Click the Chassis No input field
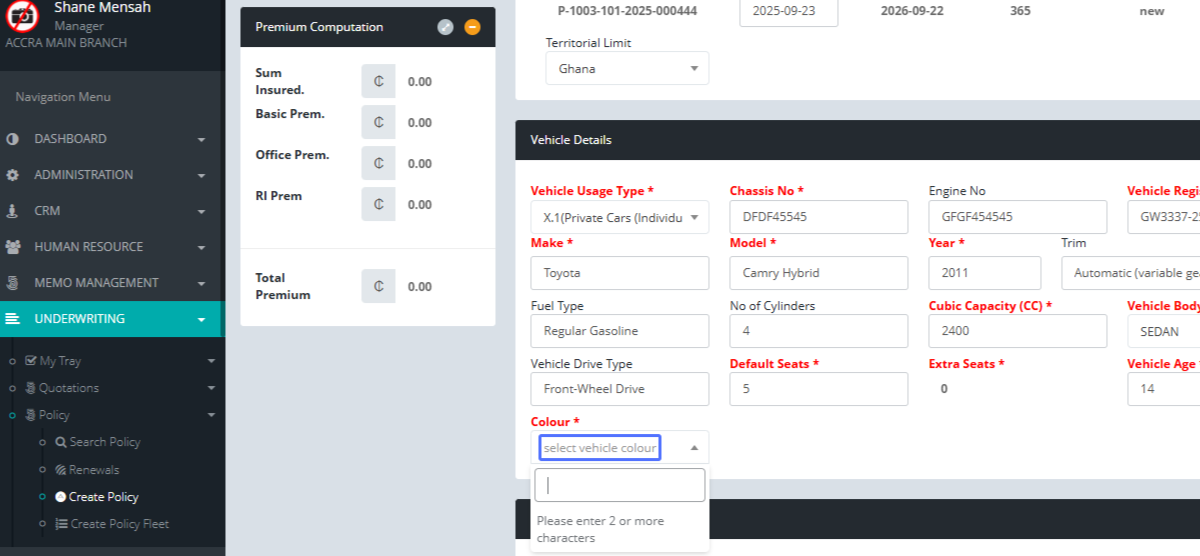Image resolution: width=1200 pixels, height=556 pixels. click(818, 217)
